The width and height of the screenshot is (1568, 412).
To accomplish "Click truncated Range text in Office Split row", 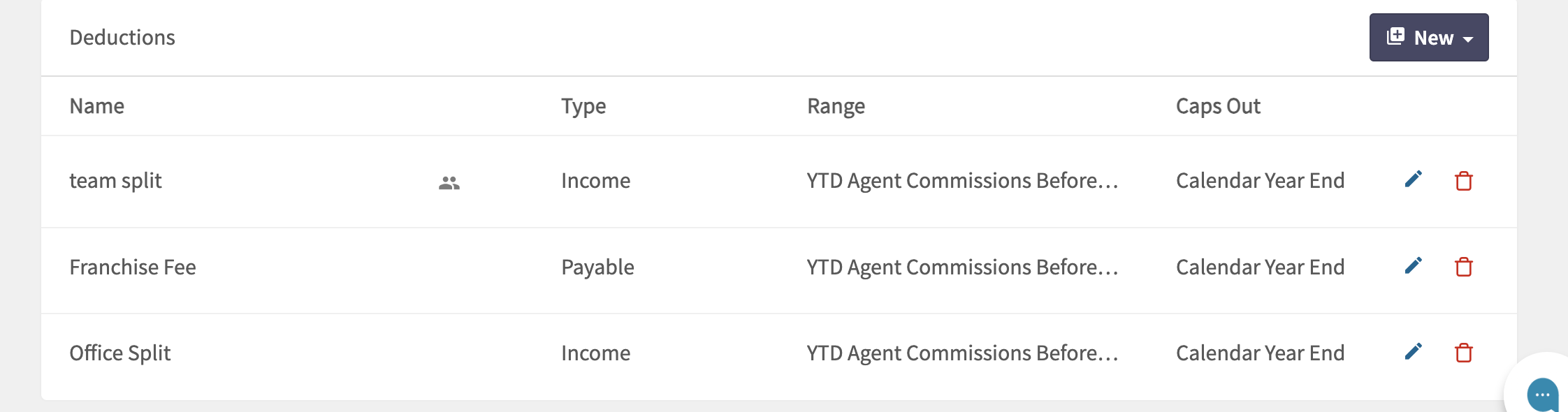I will tap(962, 353).
